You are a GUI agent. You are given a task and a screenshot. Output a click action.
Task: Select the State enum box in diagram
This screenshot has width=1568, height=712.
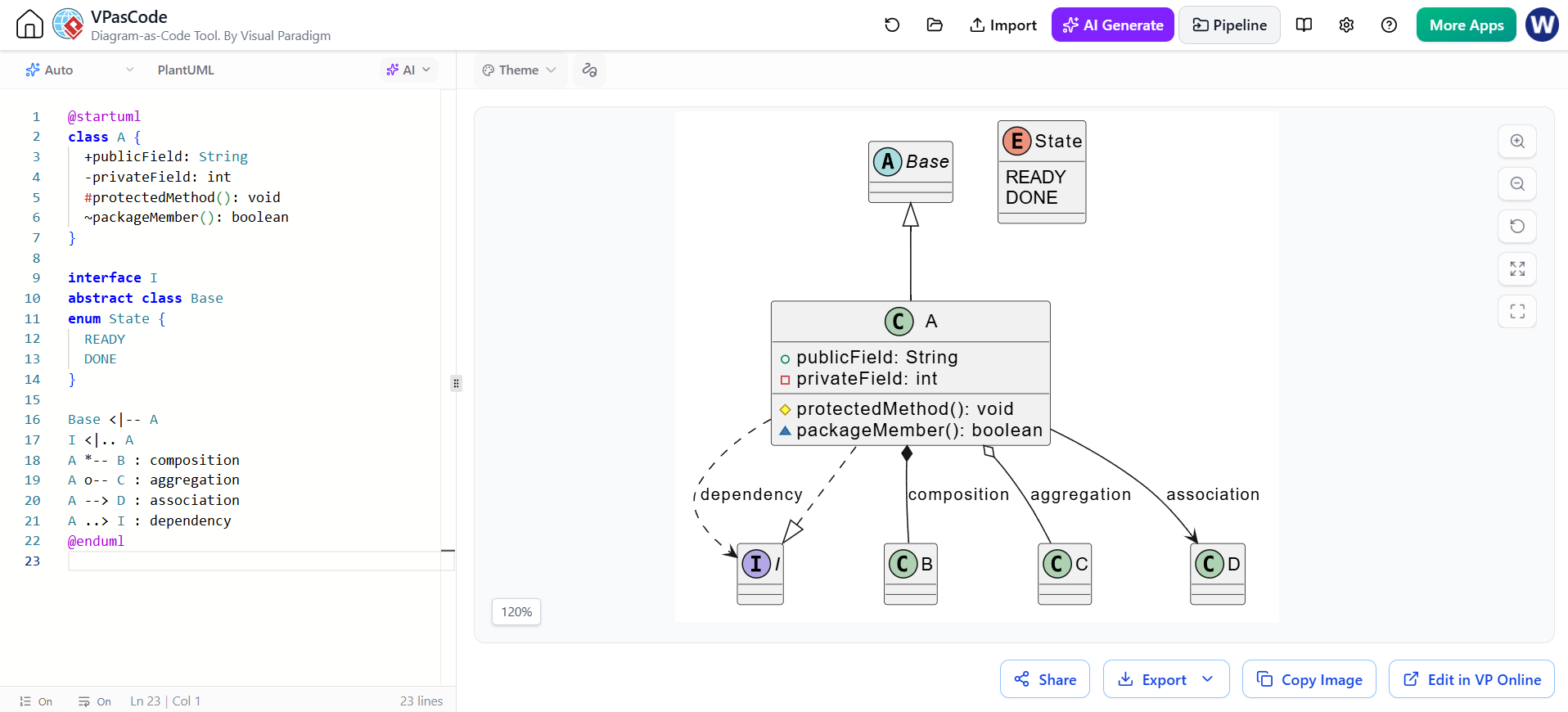(x=1042, y=172)
